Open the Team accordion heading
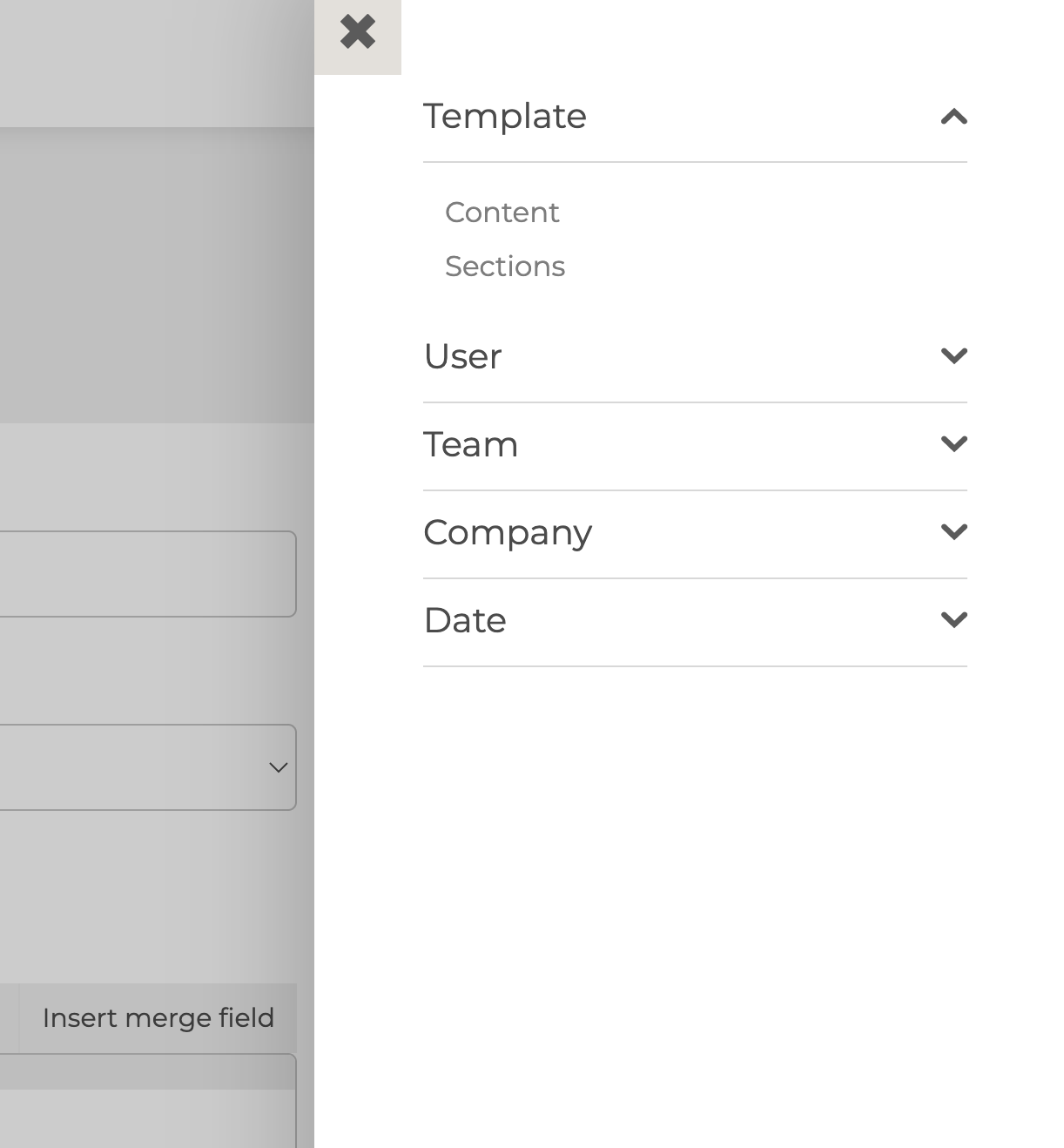Image resolution: width=1064 pixels, height=1148 pixels. [471, 444]
